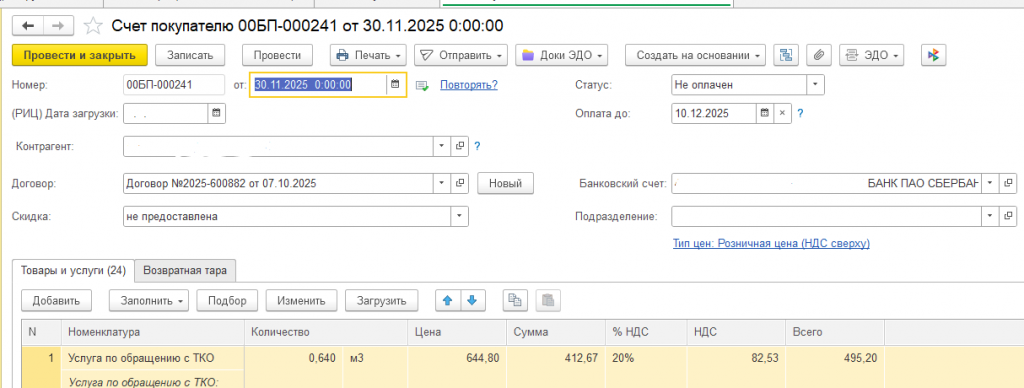1024x388 pixels.
Task: Open the document structure icon next to Создать на основании
Action: [x=786, y=55]
